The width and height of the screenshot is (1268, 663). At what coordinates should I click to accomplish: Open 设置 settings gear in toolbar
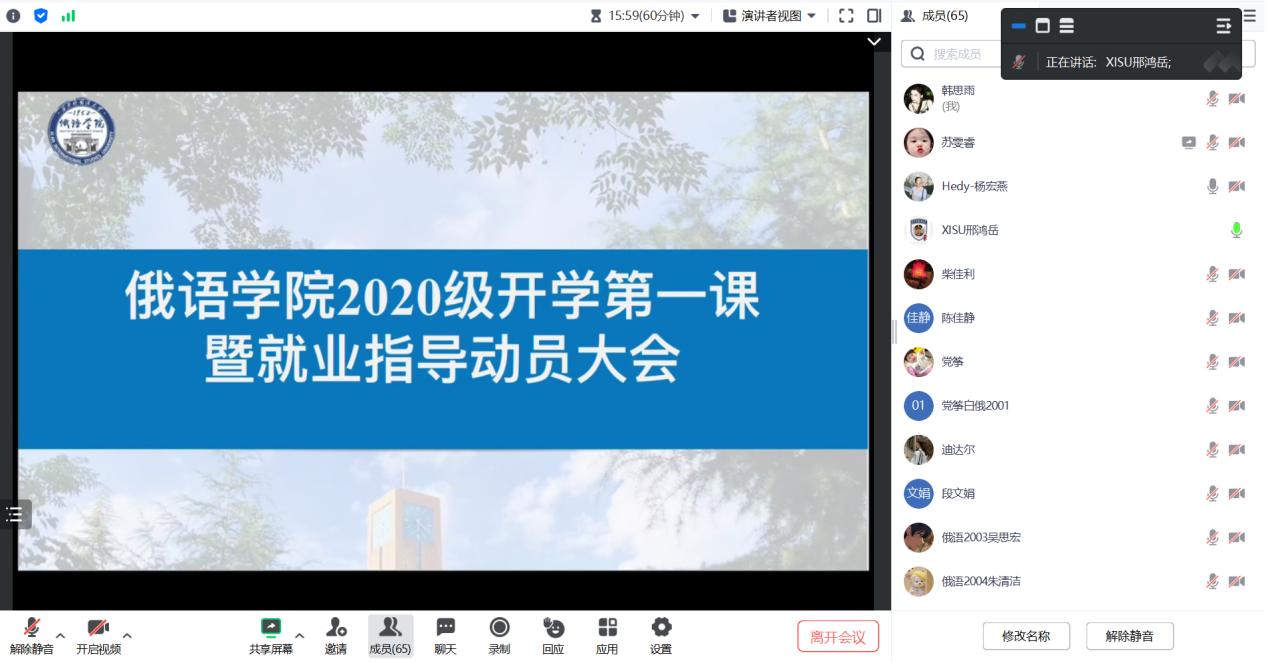coord(661,628)
